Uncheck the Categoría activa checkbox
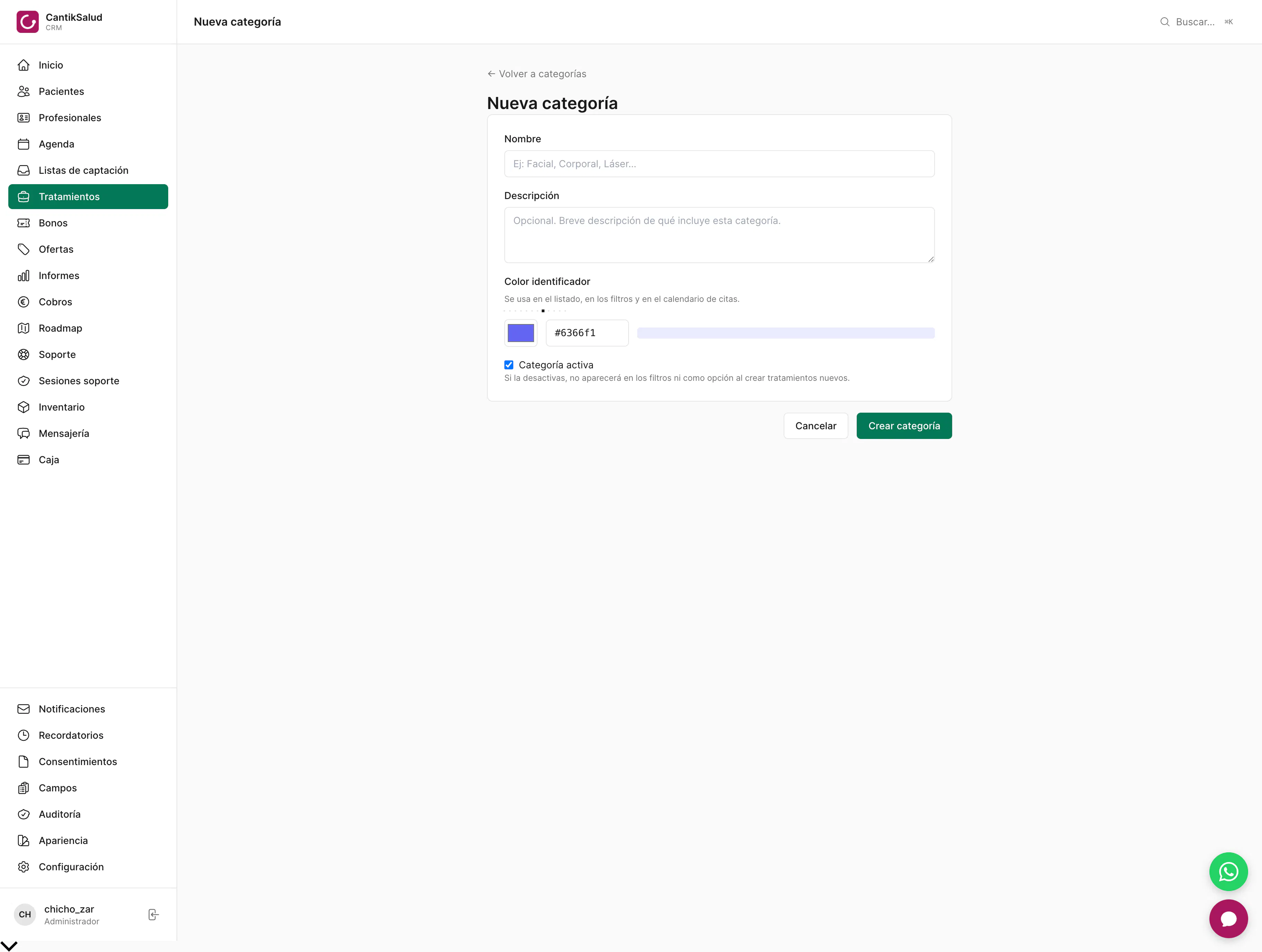 pos(509,365)
